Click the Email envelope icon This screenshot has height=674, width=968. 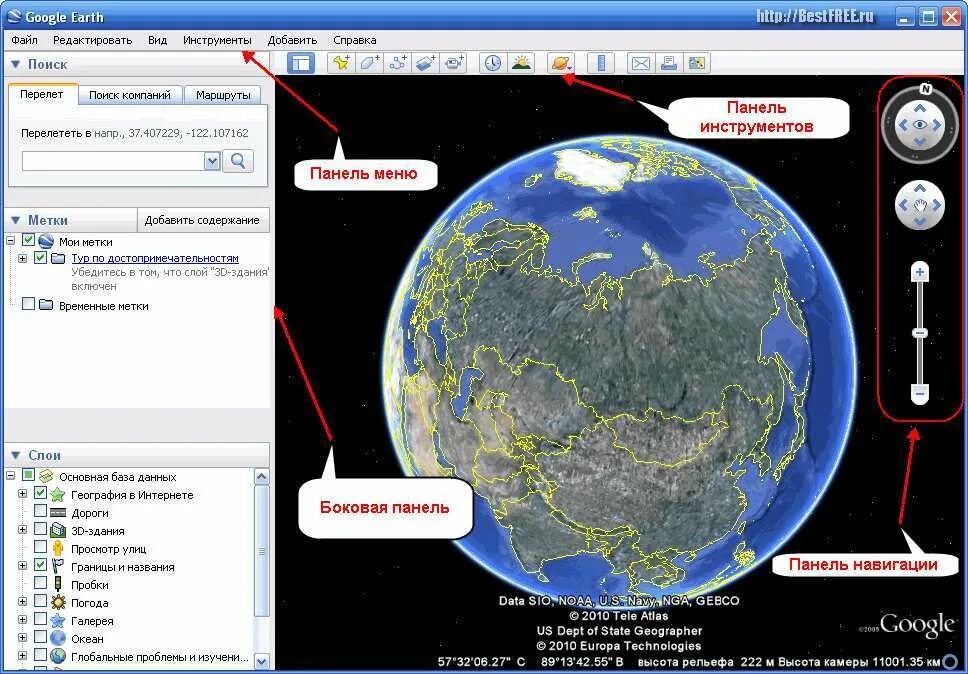(x=641, y=63)
